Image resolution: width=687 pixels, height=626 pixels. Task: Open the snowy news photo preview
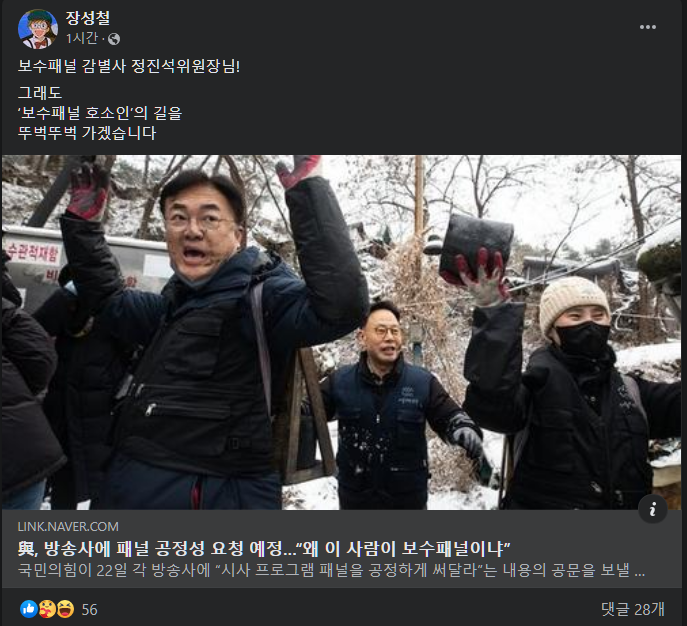(341, 332)
